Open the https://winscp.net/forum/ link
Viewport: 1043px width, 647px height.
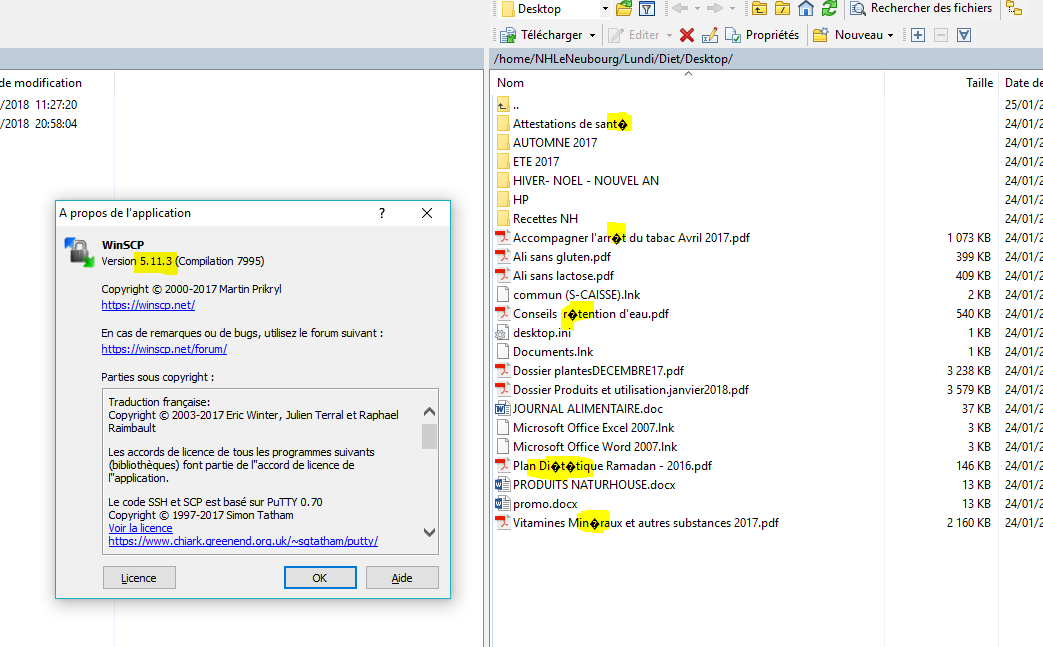[x=164, y=349]
